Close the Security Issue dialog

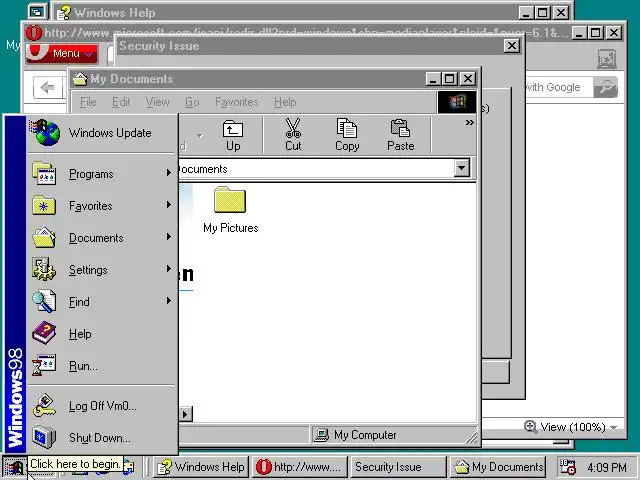[x=512, y=46]
